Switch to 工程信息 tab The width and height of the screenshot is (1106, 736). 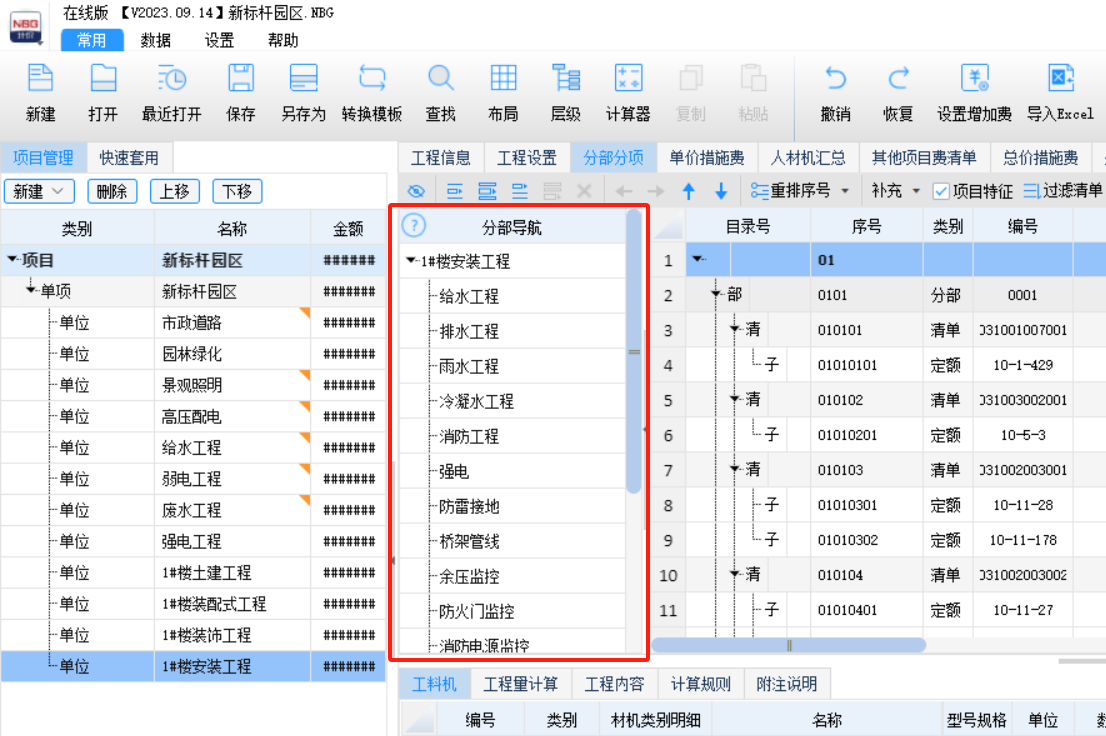[441, 157]
